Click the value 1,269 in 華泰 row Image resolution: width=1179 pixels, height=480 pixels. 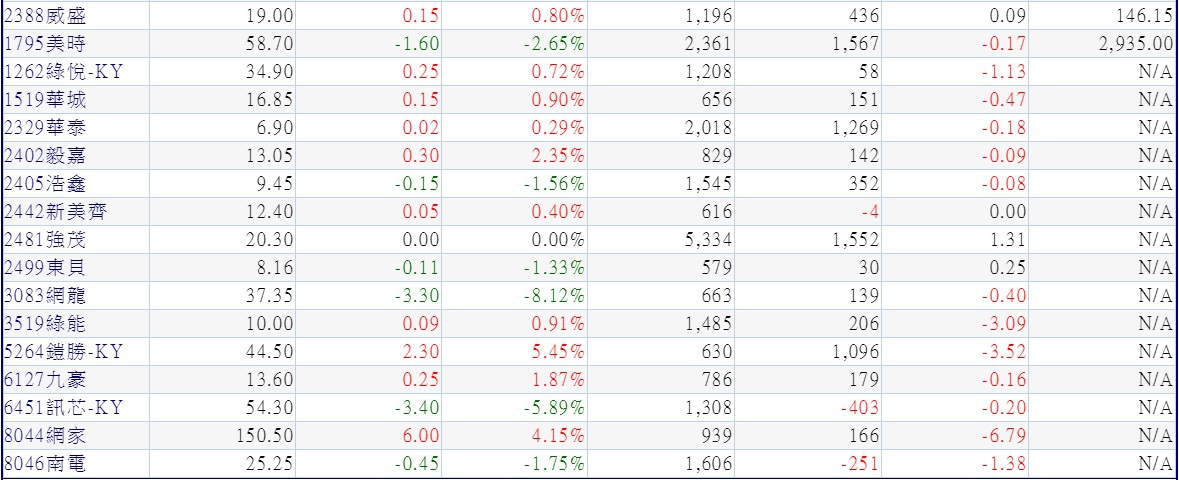point(855,128)
